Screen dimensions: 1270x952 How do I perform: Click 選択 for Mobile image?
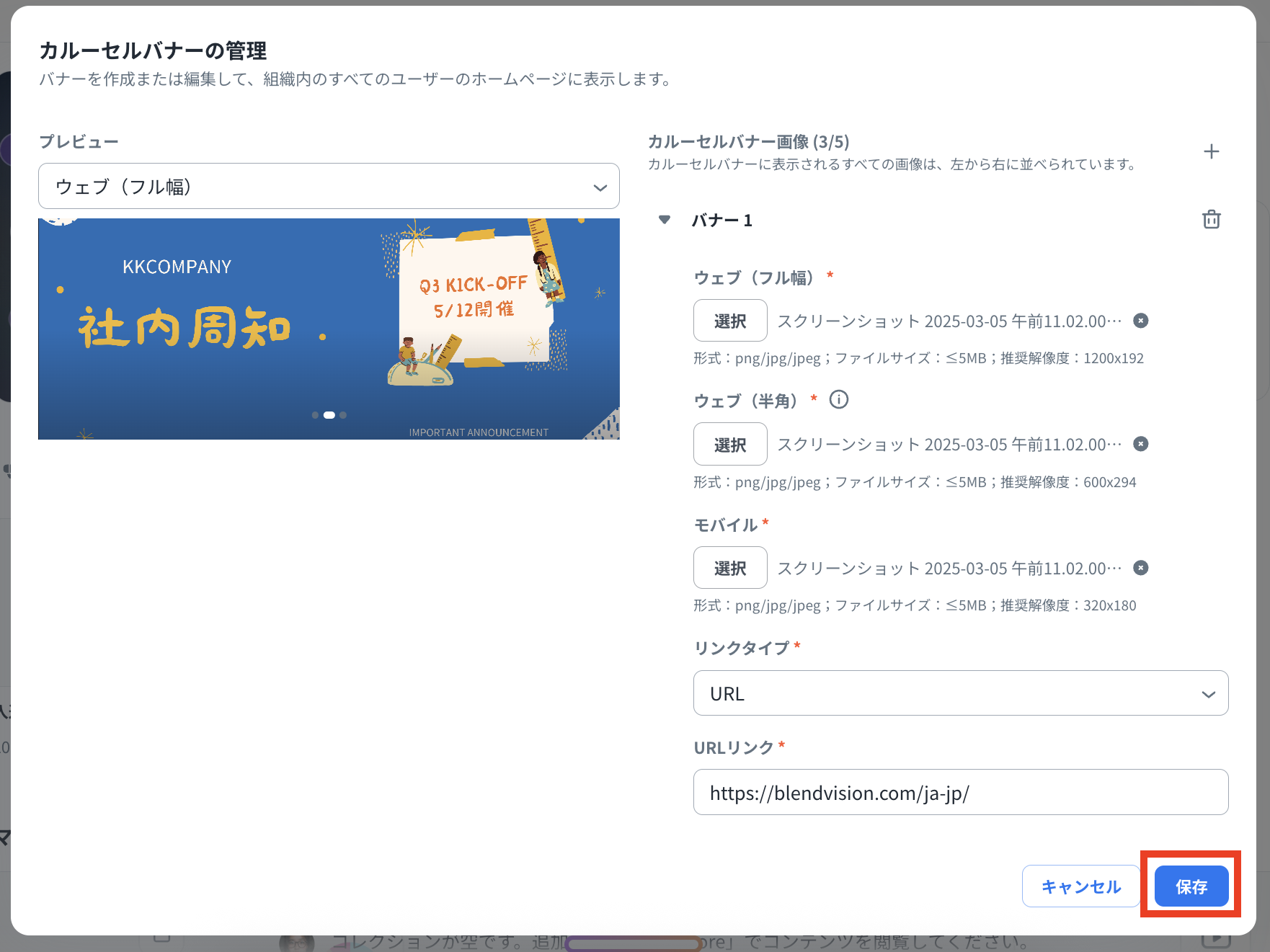(x=729, y=568)
